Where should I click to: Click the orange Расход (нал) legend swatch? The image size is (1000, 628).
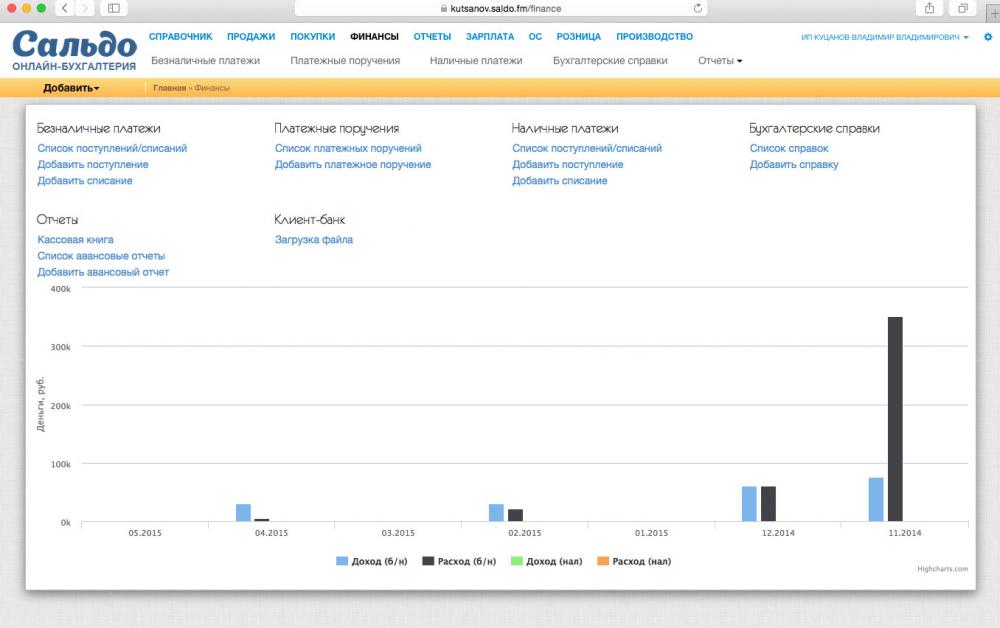pos(603,561)
